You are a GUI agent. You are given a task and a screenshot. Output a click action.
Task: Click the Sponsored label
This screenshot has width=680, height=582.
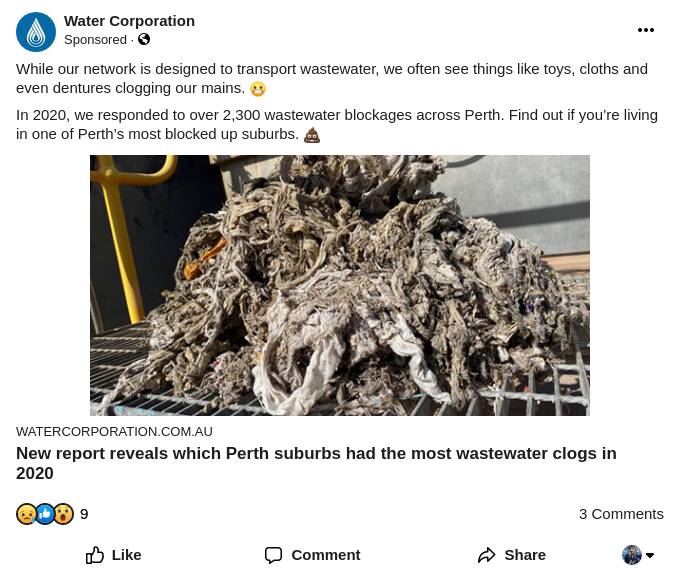(95, 40)
